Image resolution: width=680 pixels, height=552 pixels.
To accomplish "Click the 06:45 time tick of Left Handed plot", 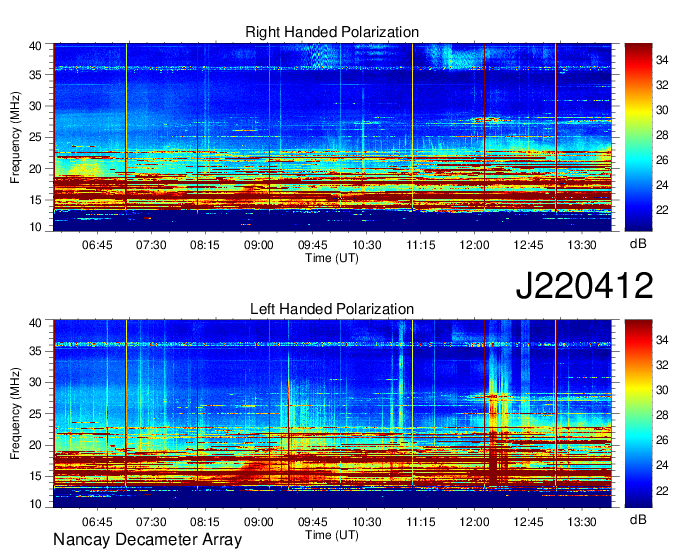I will [x=97, y=521].
